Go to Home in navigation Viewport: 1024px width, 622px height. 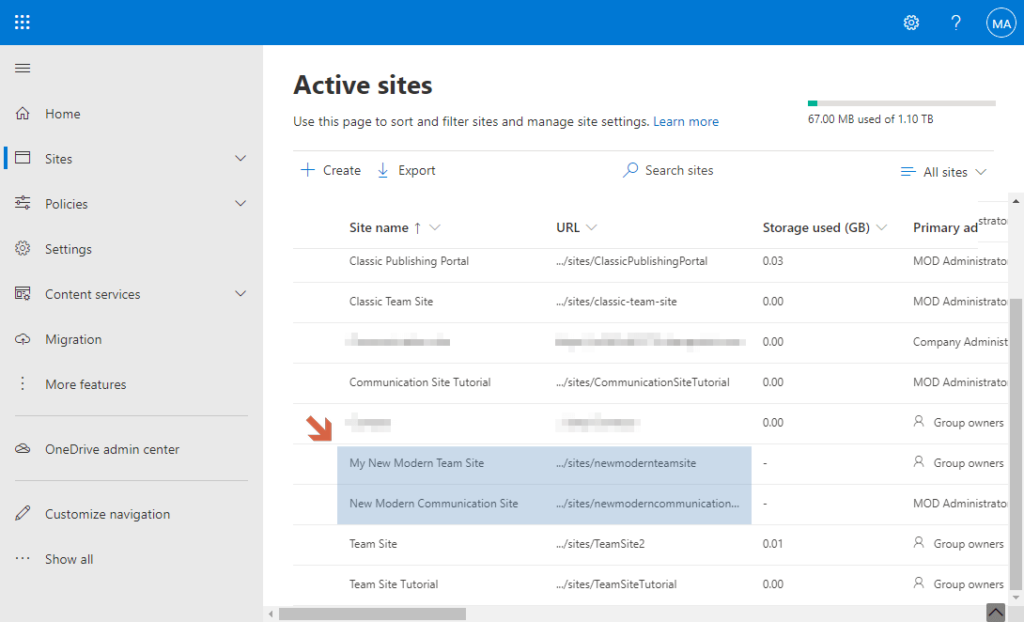click(63, 114)
